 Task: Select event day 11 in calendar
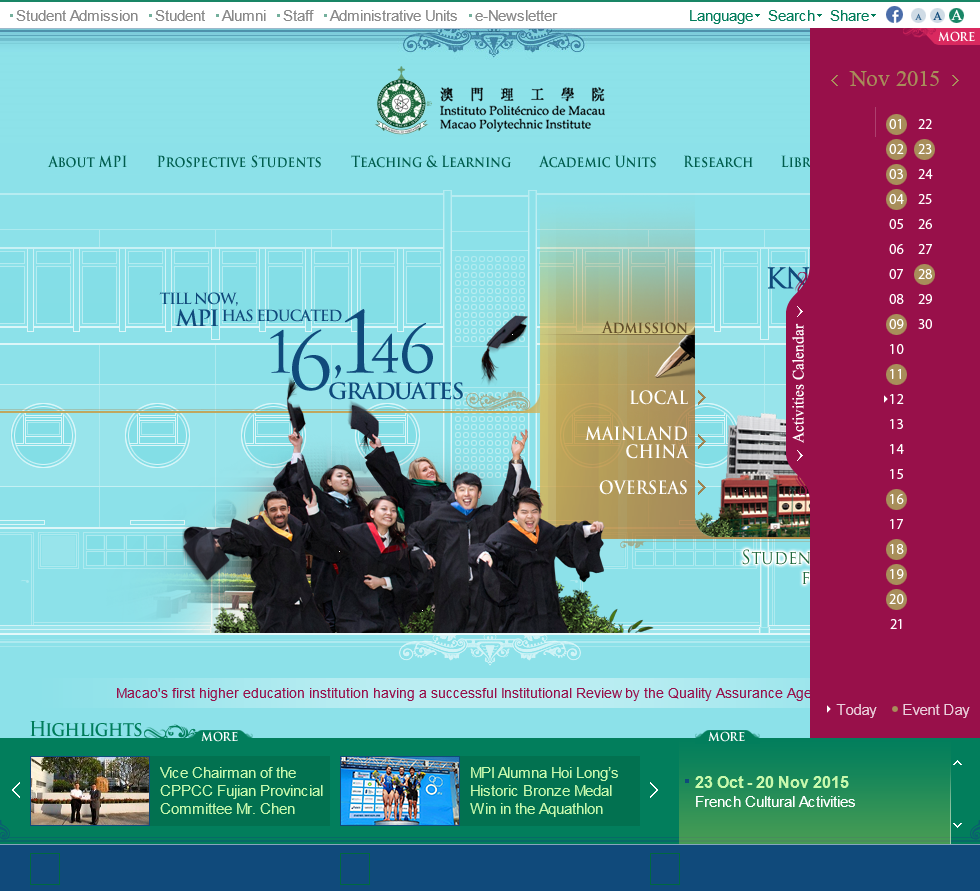pyautogui.click(x=896, y=374)
